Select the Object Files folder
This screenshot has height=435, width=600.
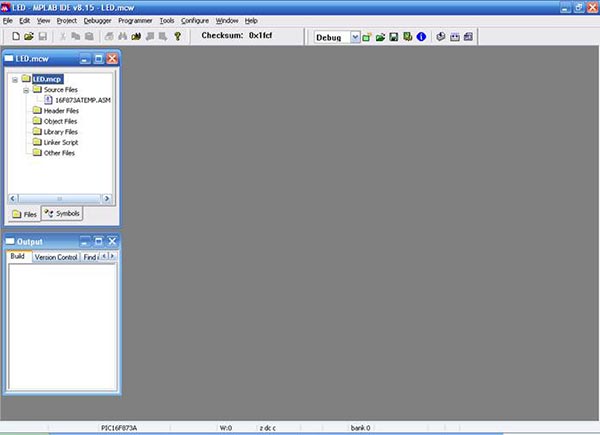(60, 121)
